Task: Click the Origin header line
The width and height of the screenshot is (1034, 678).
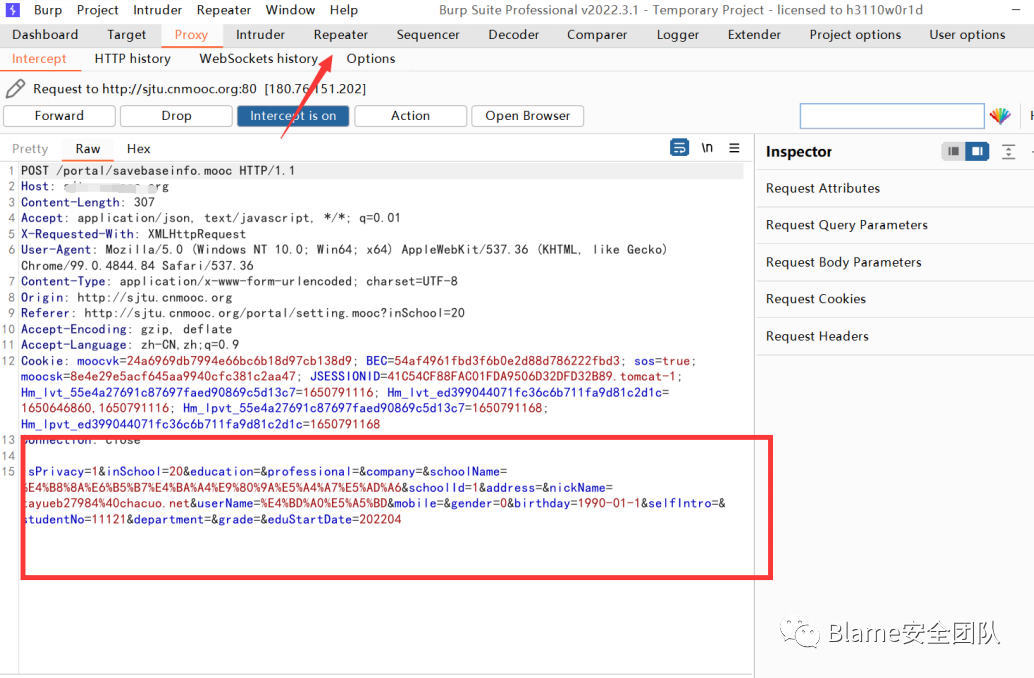Action: [127, 297]
